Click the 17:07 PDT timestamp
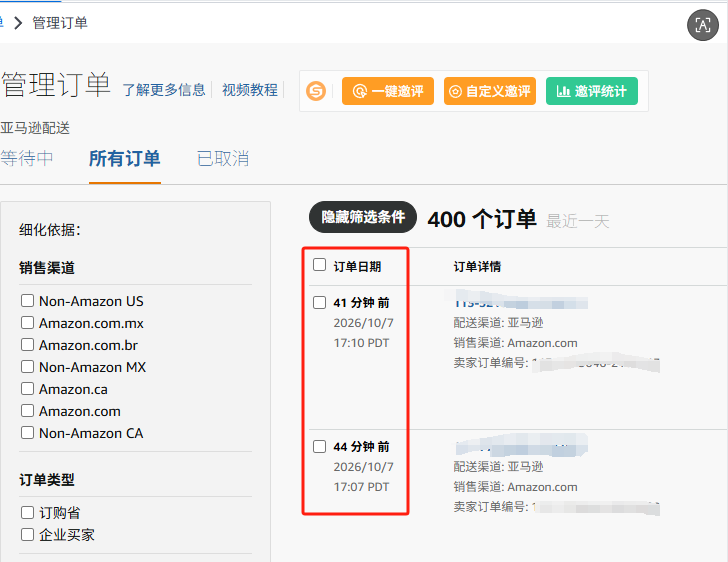The height and width of the screenshot is (562, 728). [x=361, y=487]
